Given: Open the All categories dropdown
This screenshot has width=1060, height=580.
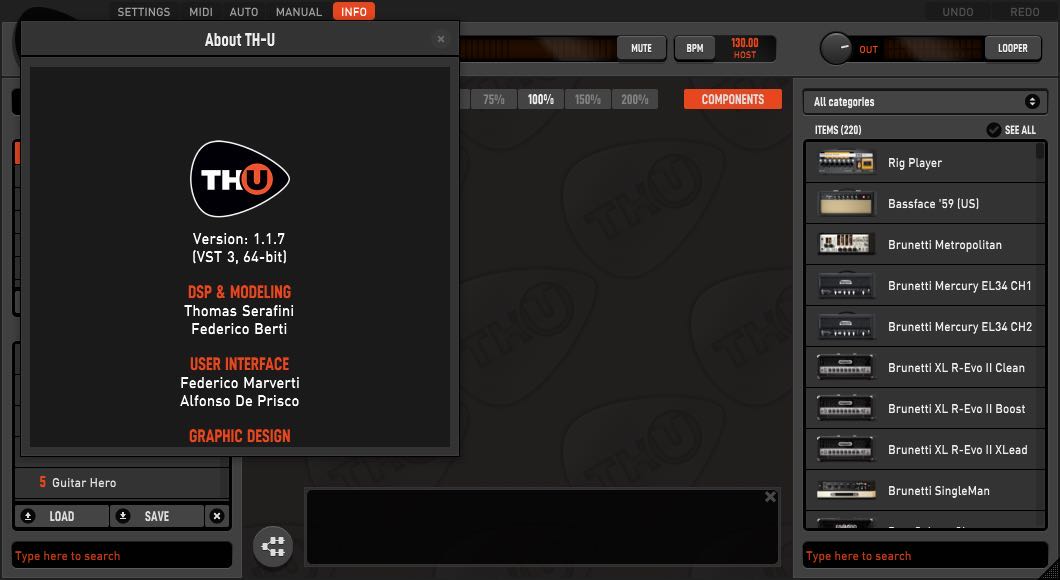Looking at the screenshot, I should (925, 101).
